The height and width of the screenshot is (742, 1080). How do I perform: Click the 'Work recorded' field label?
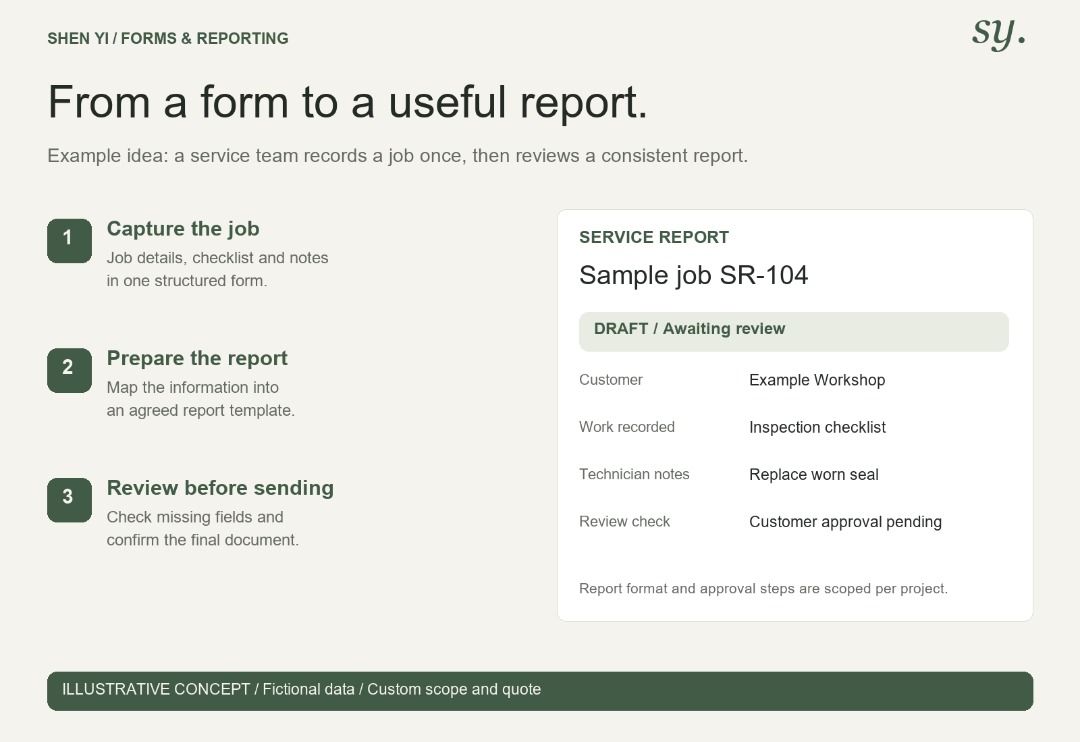point(626,426)
